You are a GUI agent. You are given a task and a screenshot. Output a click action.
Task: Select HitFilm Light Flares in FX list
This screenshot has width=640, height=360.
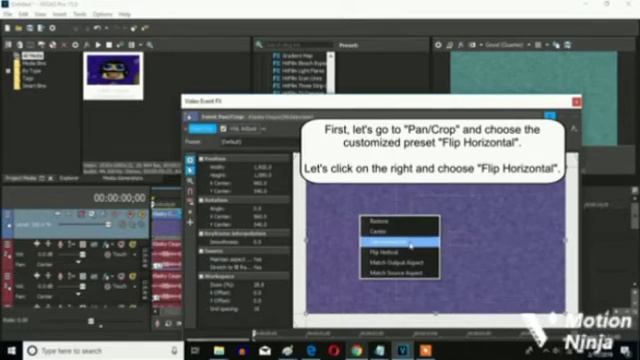click(303, 71)
